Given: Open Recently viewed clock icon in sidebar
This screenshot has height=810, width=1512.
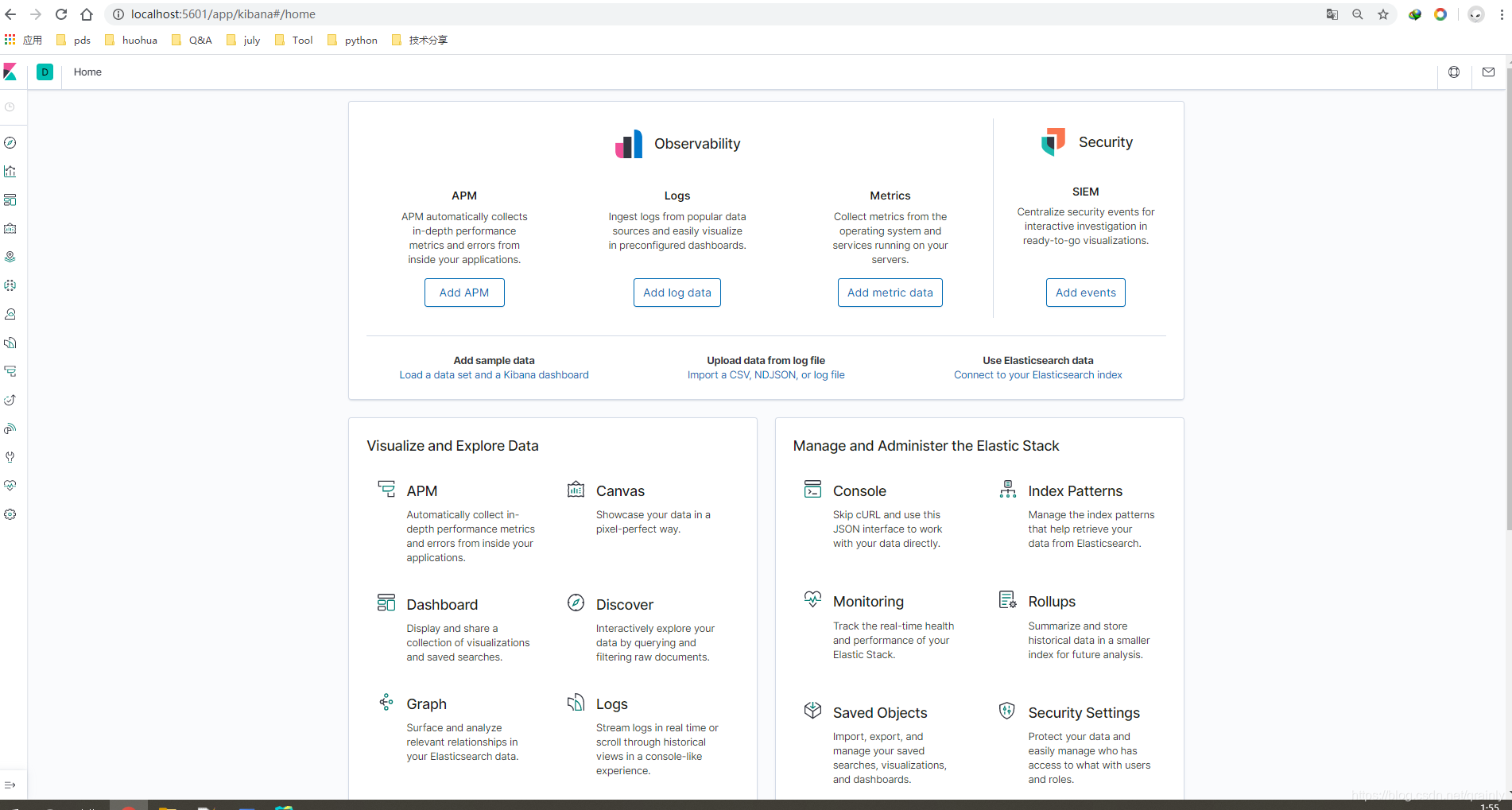Looking at the screenshot, I should click(10, 107).
